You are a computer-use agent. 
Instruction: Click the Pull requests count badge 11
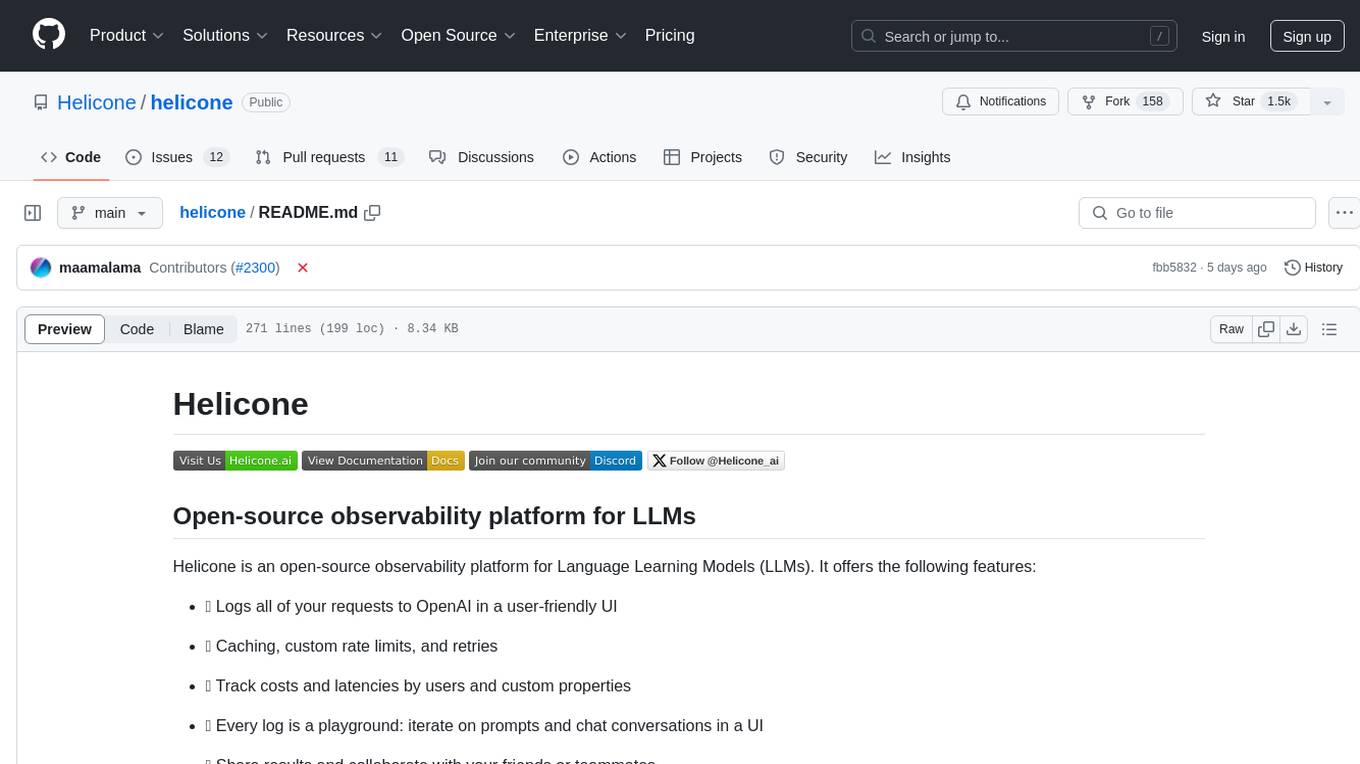391,157
